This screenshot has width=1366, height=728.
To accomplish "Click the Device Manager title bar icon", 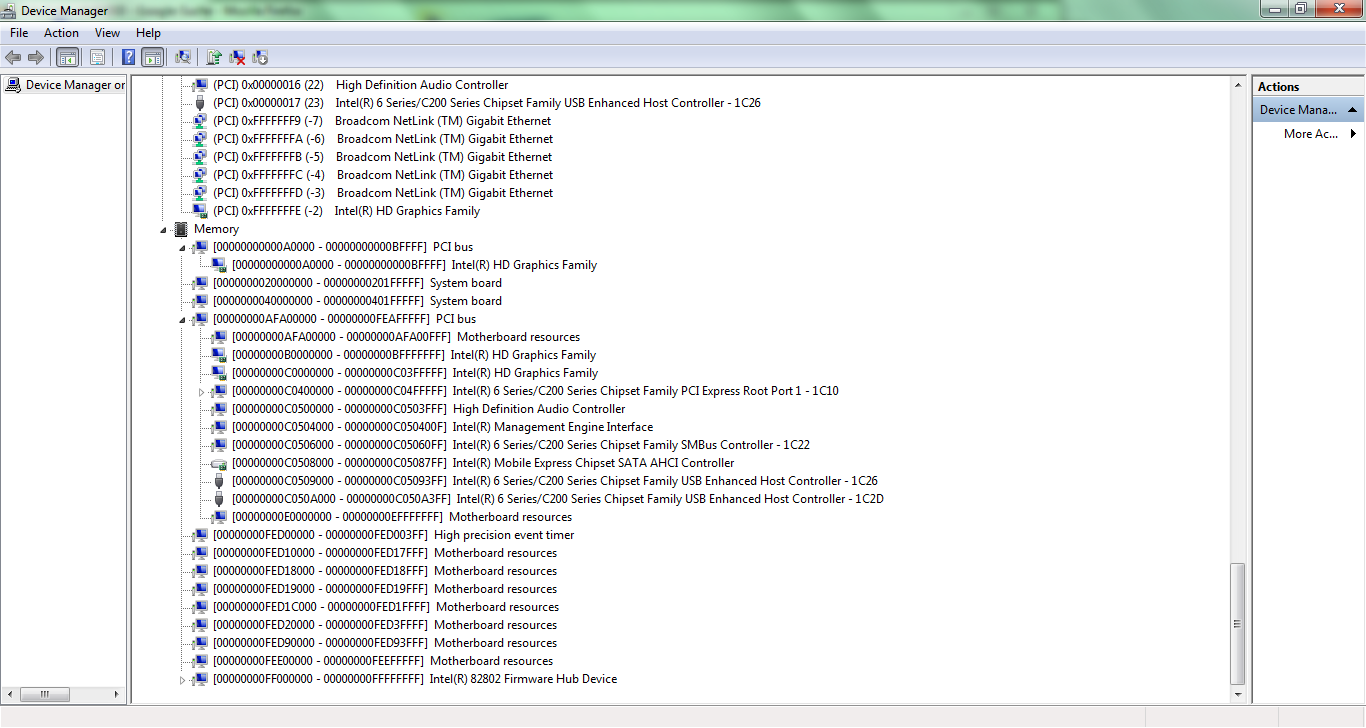I will (10, 10).
